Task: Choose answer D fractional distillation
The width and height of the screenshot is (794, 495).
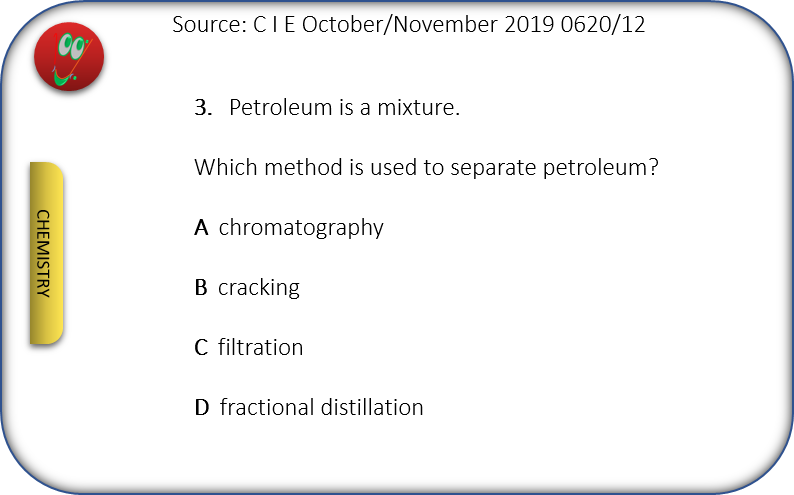Action: tap(309, 407)
